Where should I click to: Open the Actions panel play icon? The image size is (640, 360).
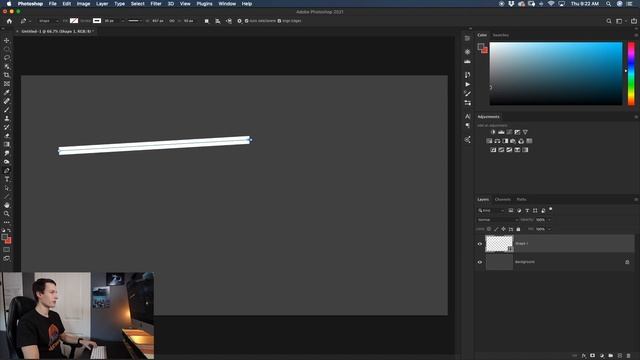[x=467, y=84]
